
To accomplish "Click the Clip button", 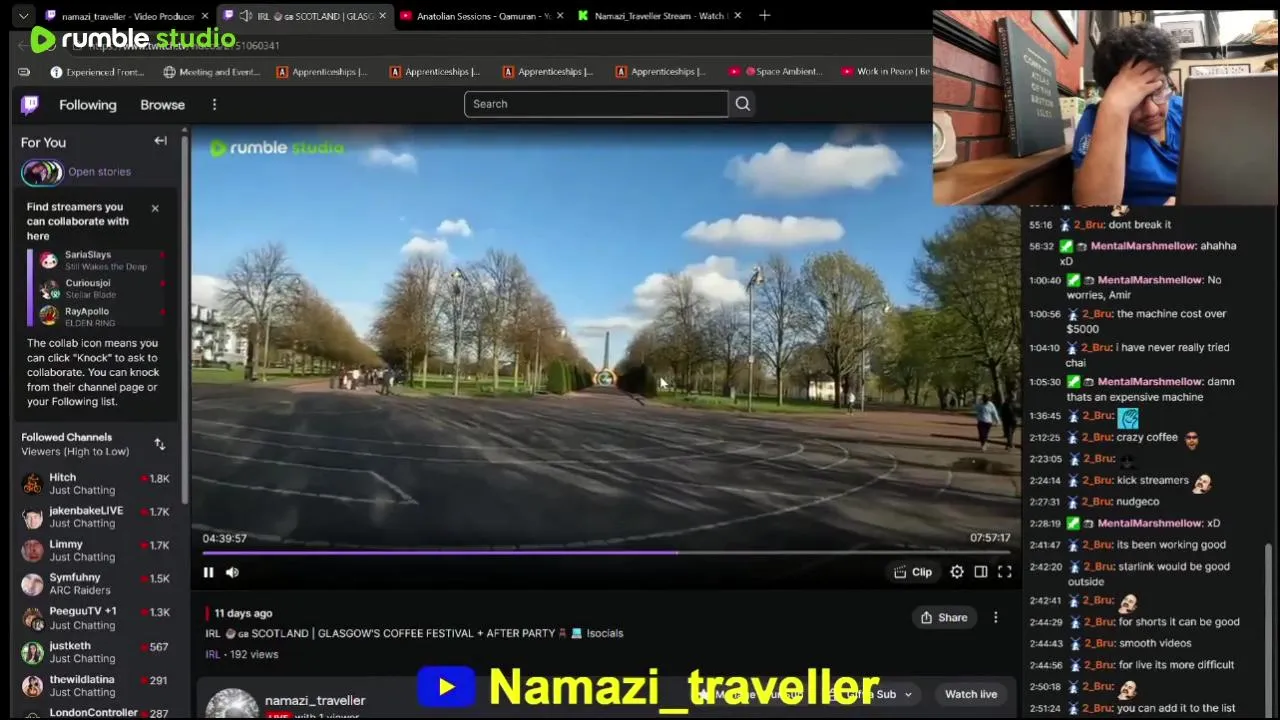I will point(912,572).
